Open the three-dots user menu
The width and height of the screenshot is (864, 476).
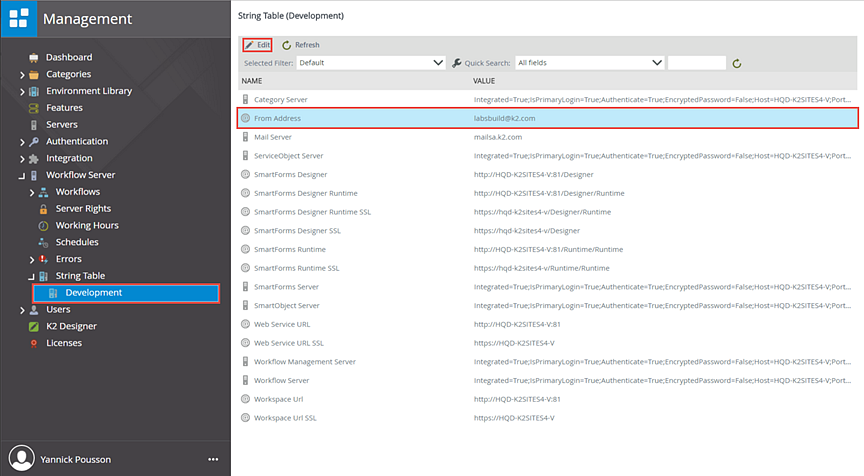[213, 459]
